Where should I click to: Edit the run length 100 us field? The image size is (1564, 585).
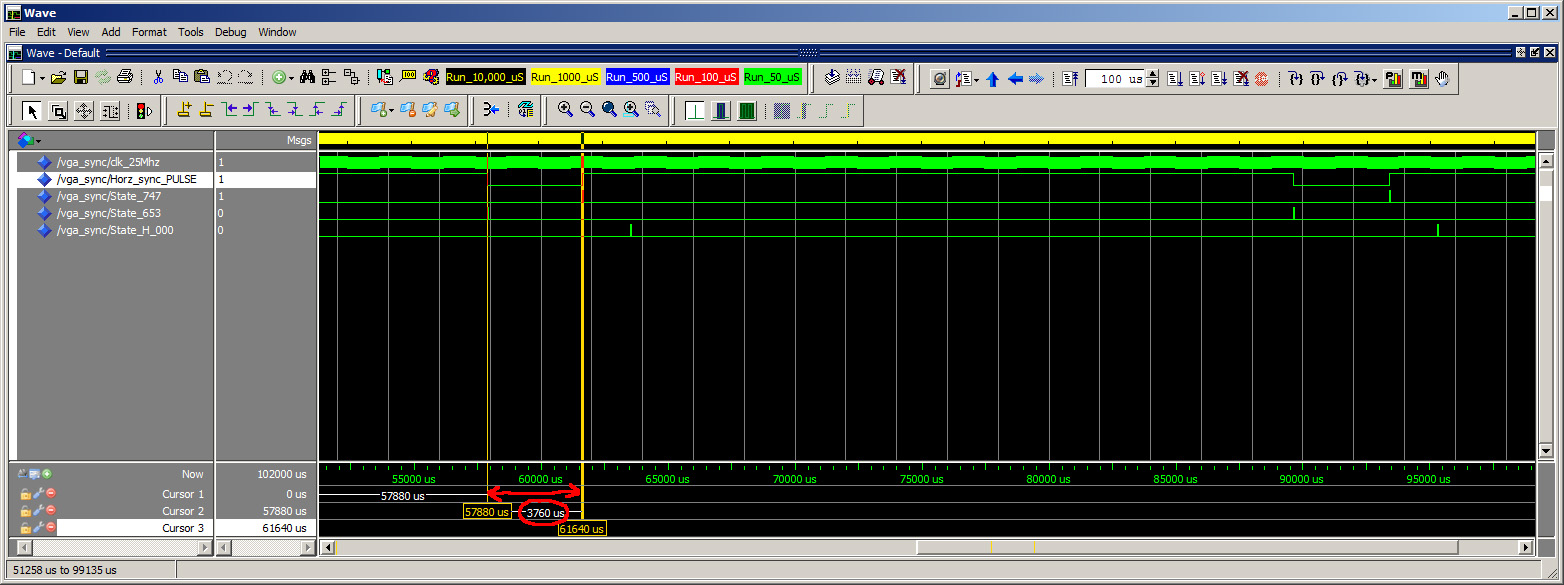click(x=1114, y=79)
